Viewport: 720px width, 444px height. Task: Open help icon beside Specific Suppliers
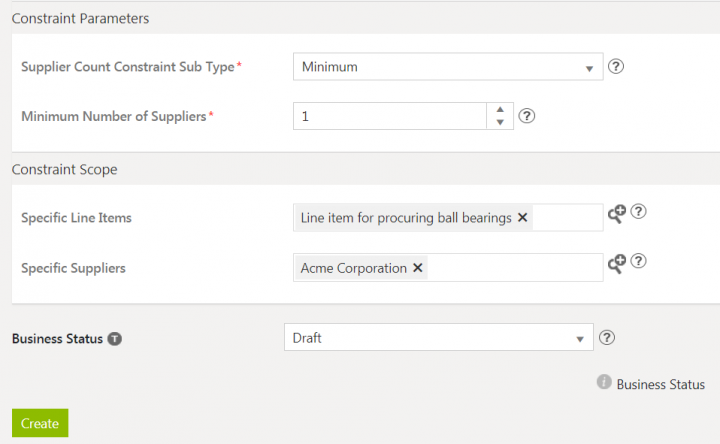[x=639, y=262]
